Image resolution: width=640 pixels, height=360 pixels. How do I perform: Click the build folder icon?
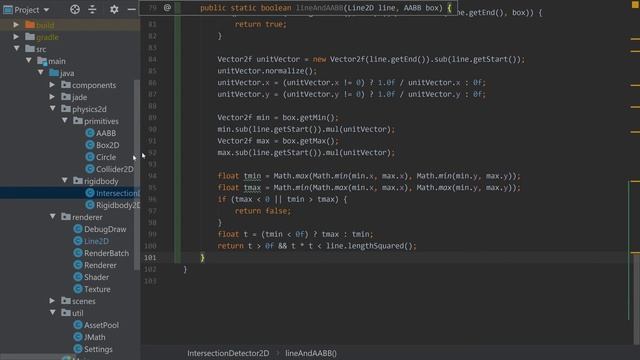[30, 24]
